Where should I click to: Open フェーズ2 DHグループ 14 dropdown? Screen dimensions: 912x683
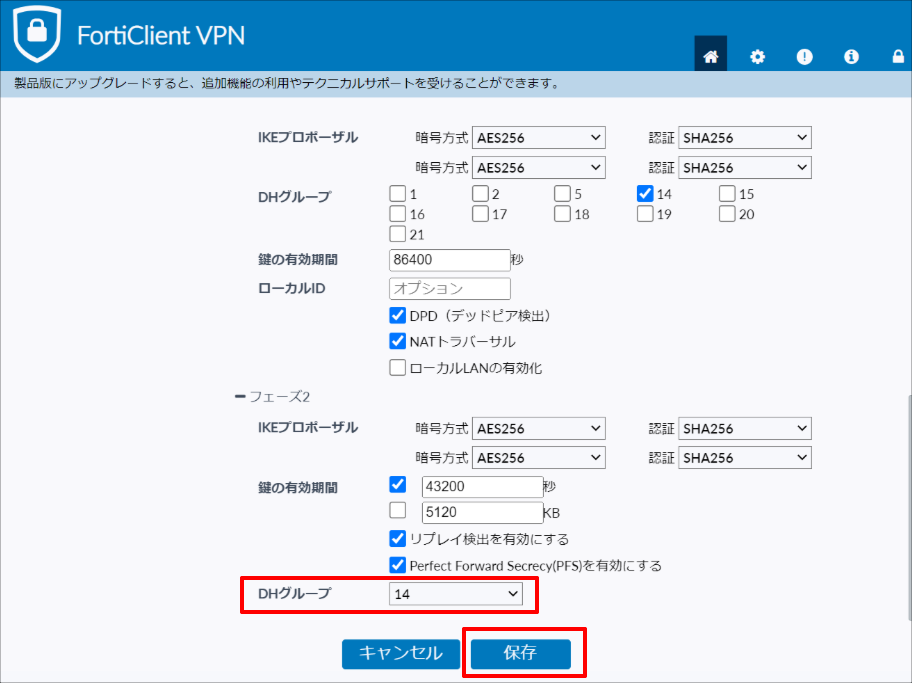pyautogui.click(x=455, y=594)
